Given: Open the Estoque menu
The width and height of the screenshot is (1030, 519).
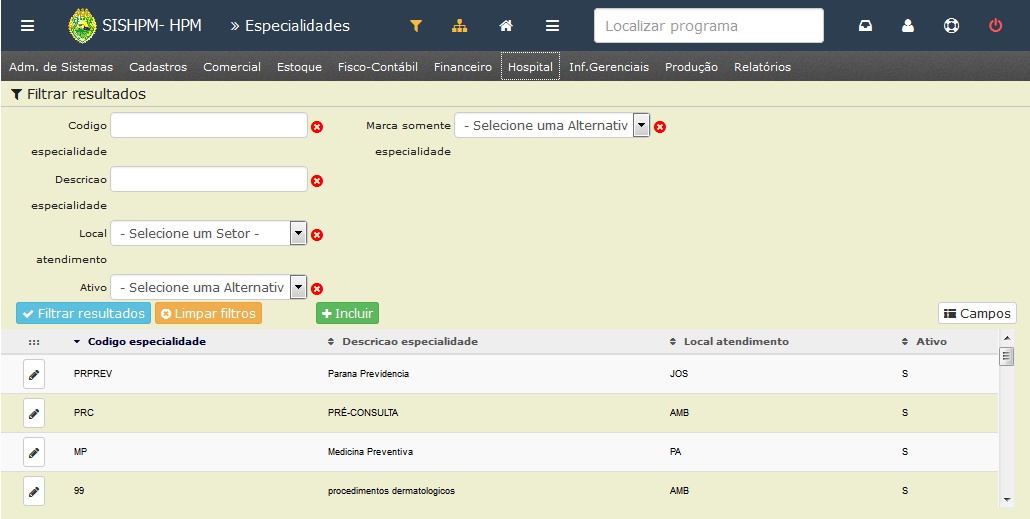Looking at the screenshot, I should pyautogui.click(x=300, y=67).
